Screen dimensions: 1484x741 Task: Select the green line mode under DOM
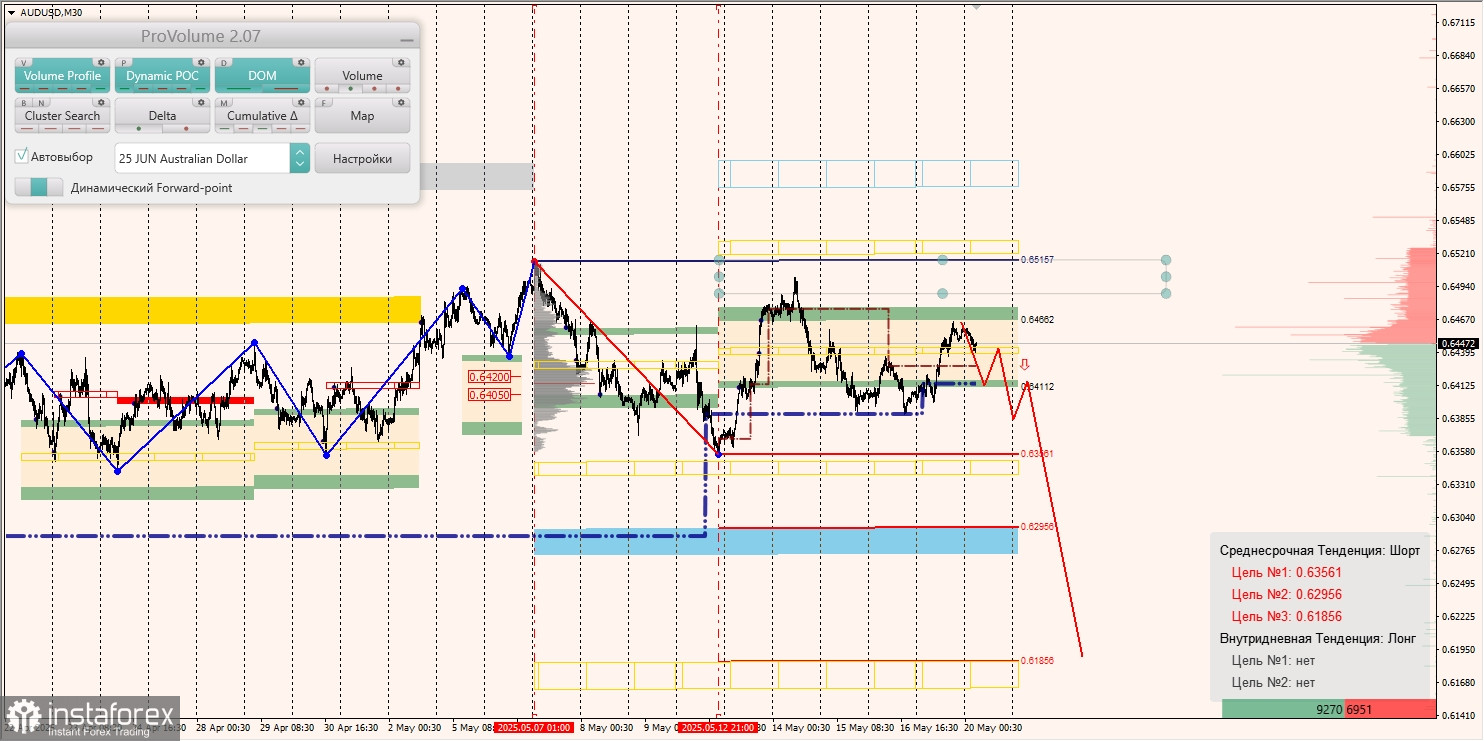tap(240, 88)
